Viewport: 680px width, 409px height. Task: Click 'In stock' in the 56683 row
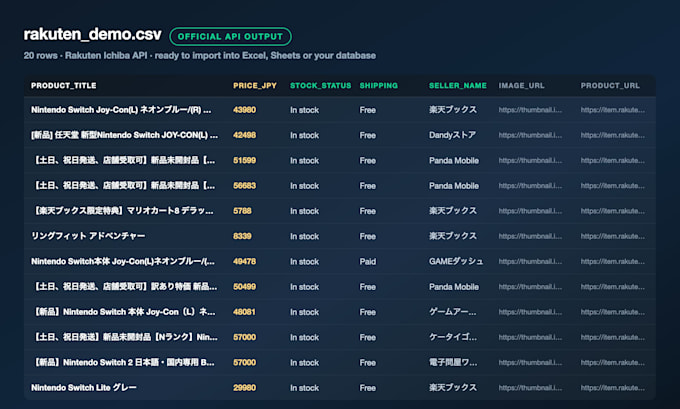(x=304, y=186)
